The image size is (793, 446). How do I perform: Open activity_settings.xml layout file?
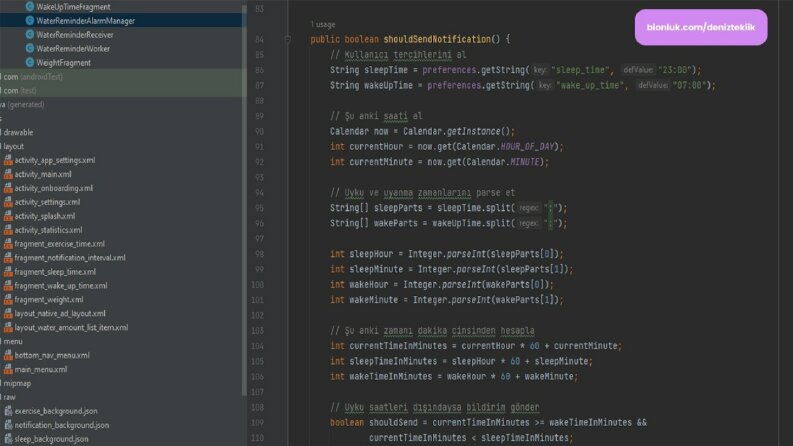tap(47, 202)
